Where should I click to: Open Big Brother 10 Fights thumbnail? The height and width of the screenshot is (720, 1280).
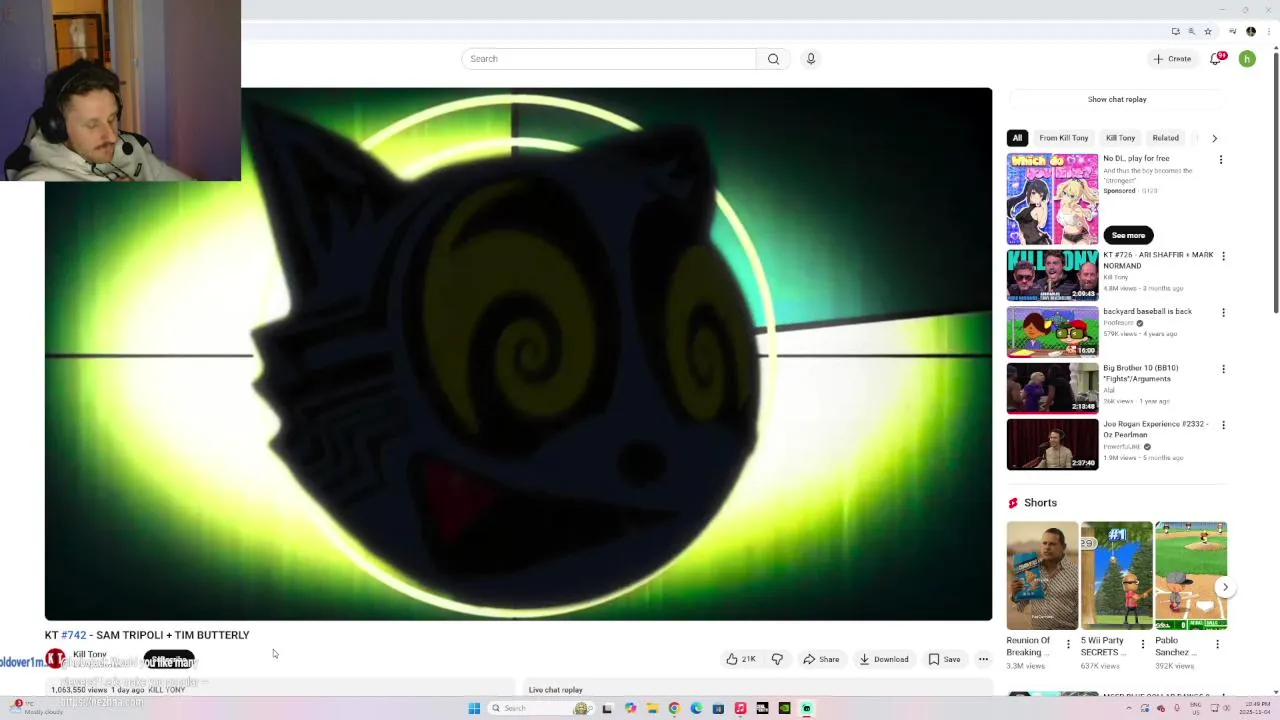coord(1052,388)
